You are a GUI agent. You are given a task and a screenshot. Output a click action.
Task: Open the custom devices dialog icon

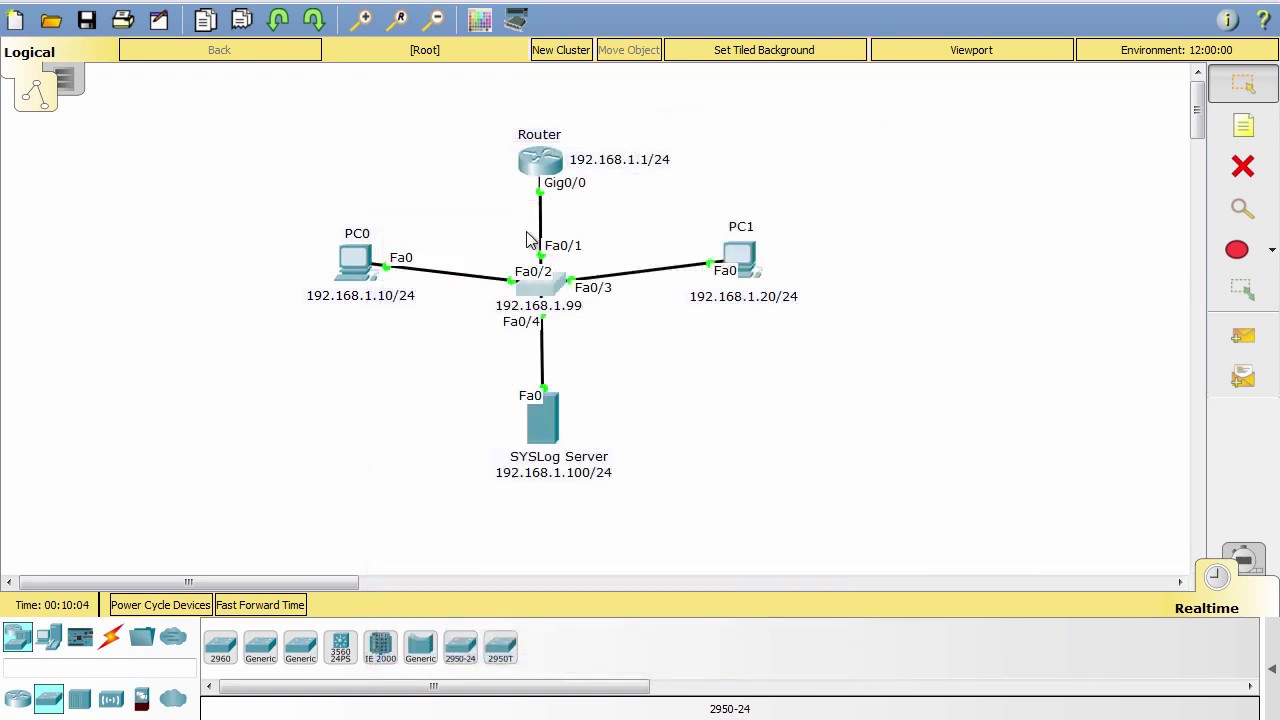(516, 20)
